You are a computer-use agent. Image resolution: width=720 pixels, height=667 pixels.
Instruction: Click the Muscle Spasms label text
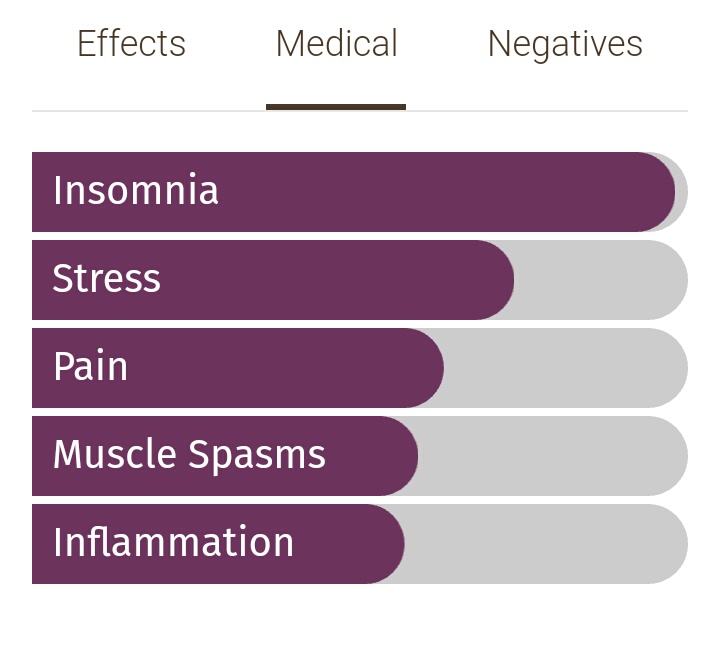click(x=189, y=454)
